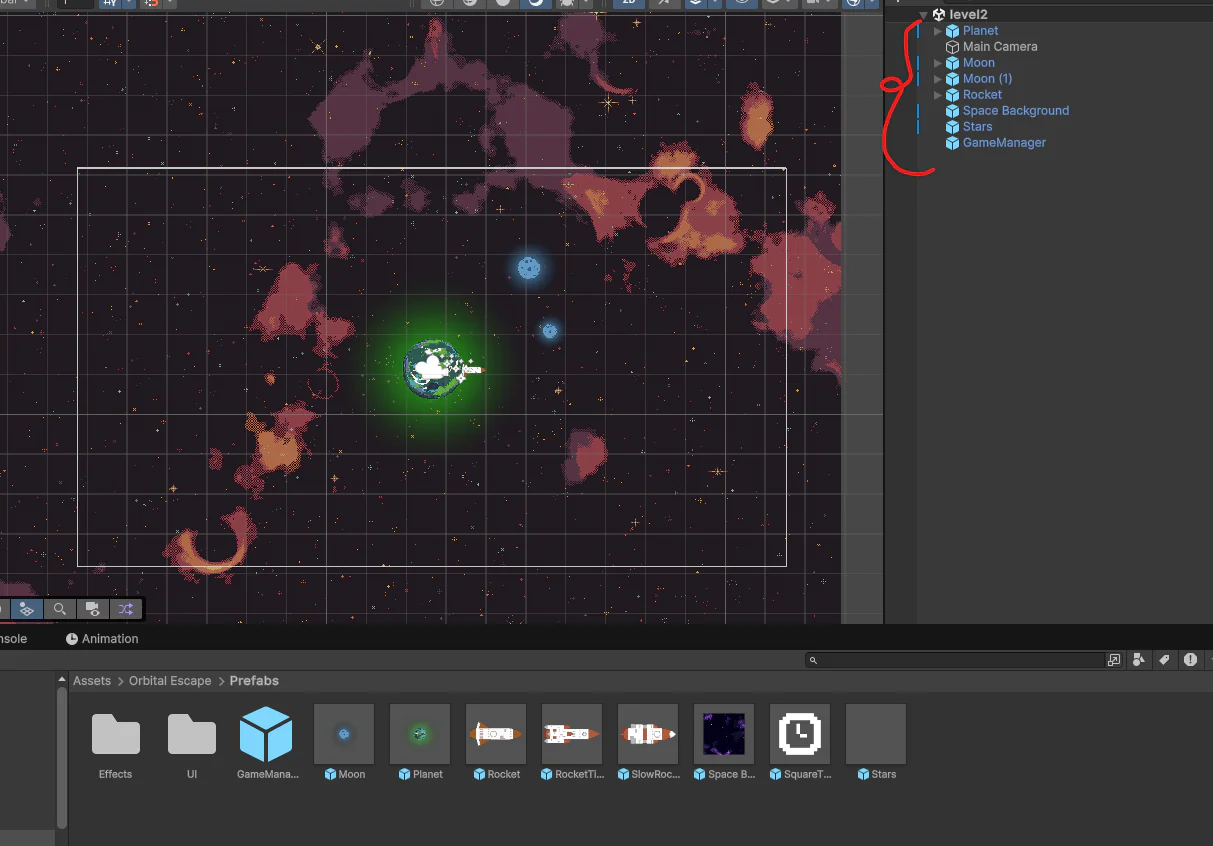Click the Moon (1) row's prefab icon
Viewport: 1213px width, 846px height.
pyautogui.click(x=952, y=79)
